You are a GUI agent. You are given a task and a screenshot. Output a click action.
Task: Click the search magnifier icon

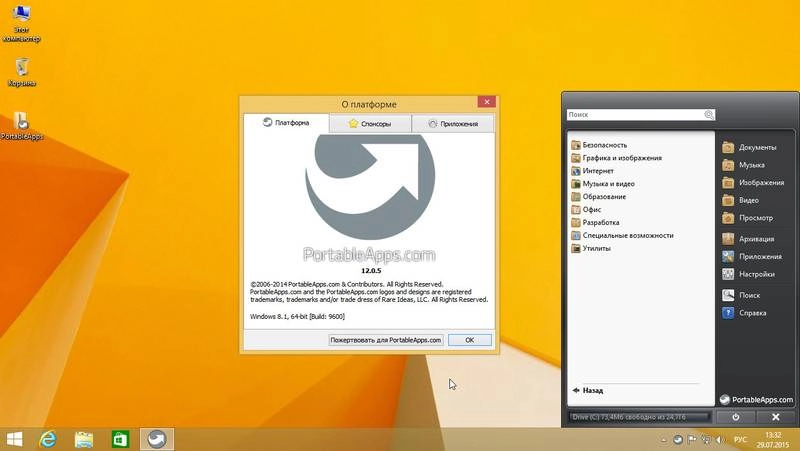tap(709, 115)
